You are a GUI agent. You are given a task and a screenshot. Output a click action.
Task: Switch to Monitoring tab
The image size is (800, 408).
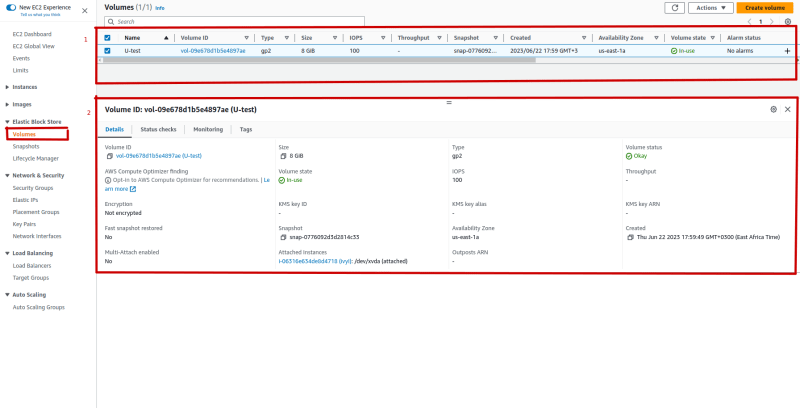pos(208,130)
